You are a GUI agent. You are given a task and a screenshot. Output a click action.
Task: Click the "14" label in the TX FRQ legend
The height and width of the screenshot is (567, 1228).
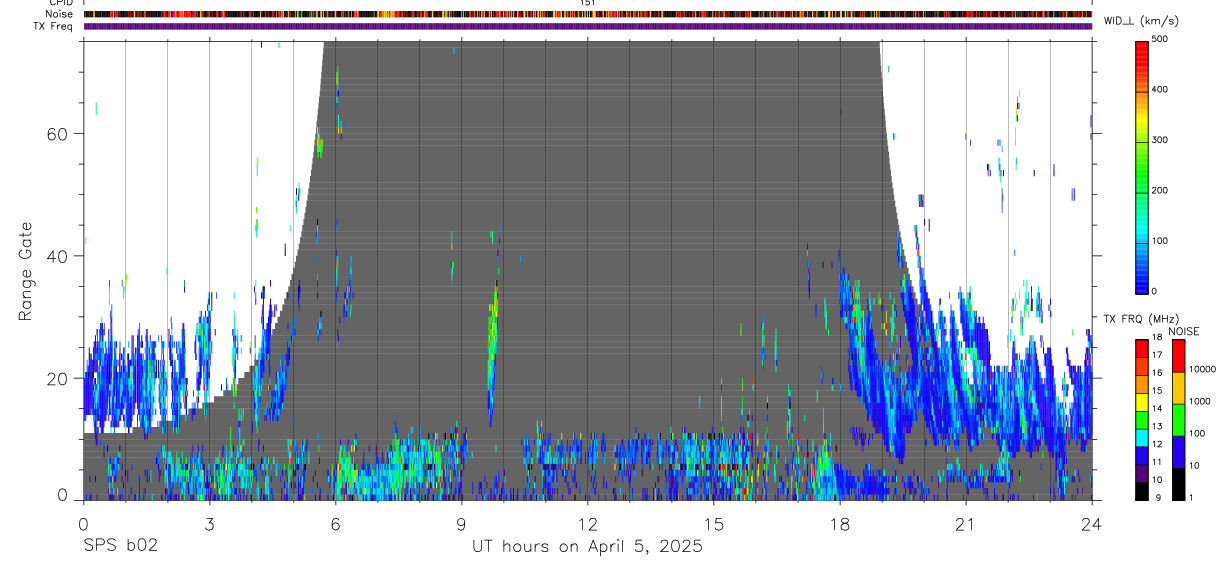tap(1156, 408)
